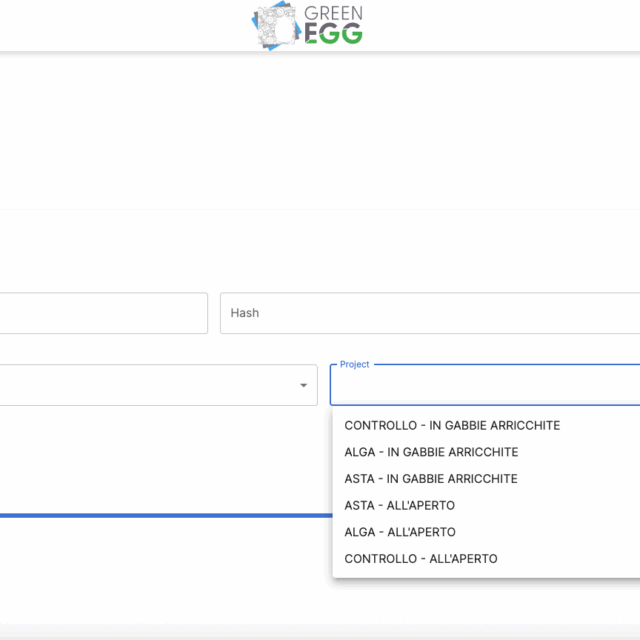Select the ASTA - ALL'APERTO project

[399, 505]
